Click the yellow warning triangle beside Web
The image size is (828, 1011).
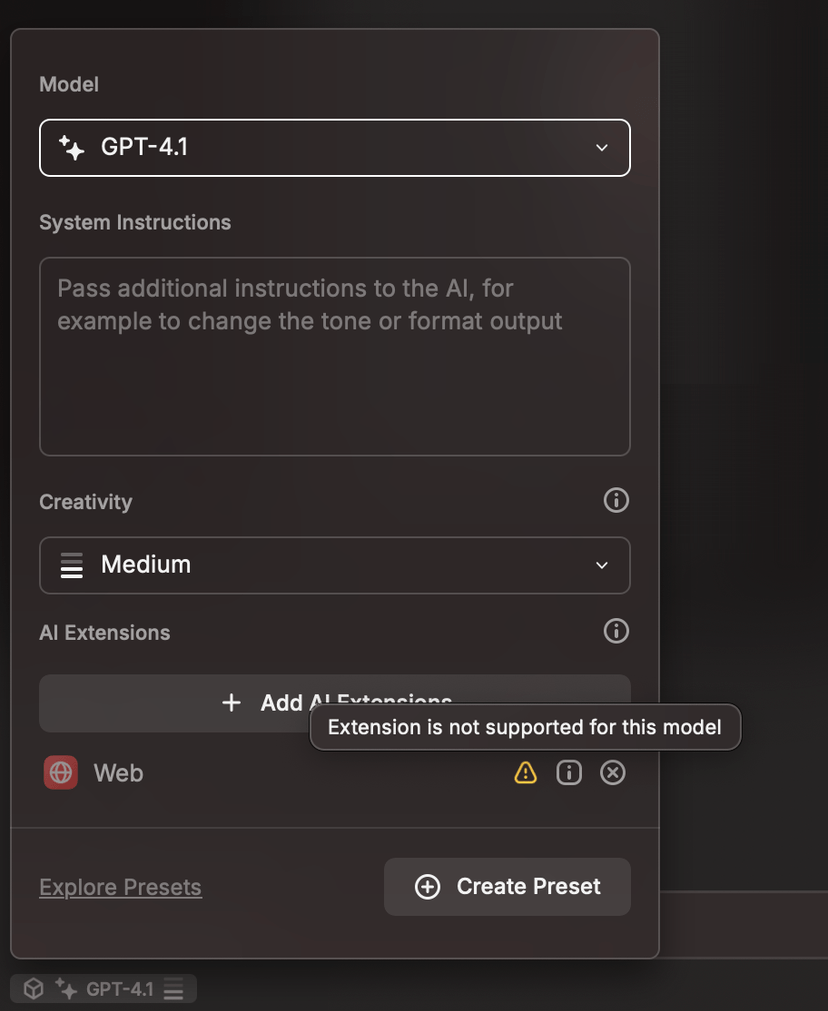point(525,772)
